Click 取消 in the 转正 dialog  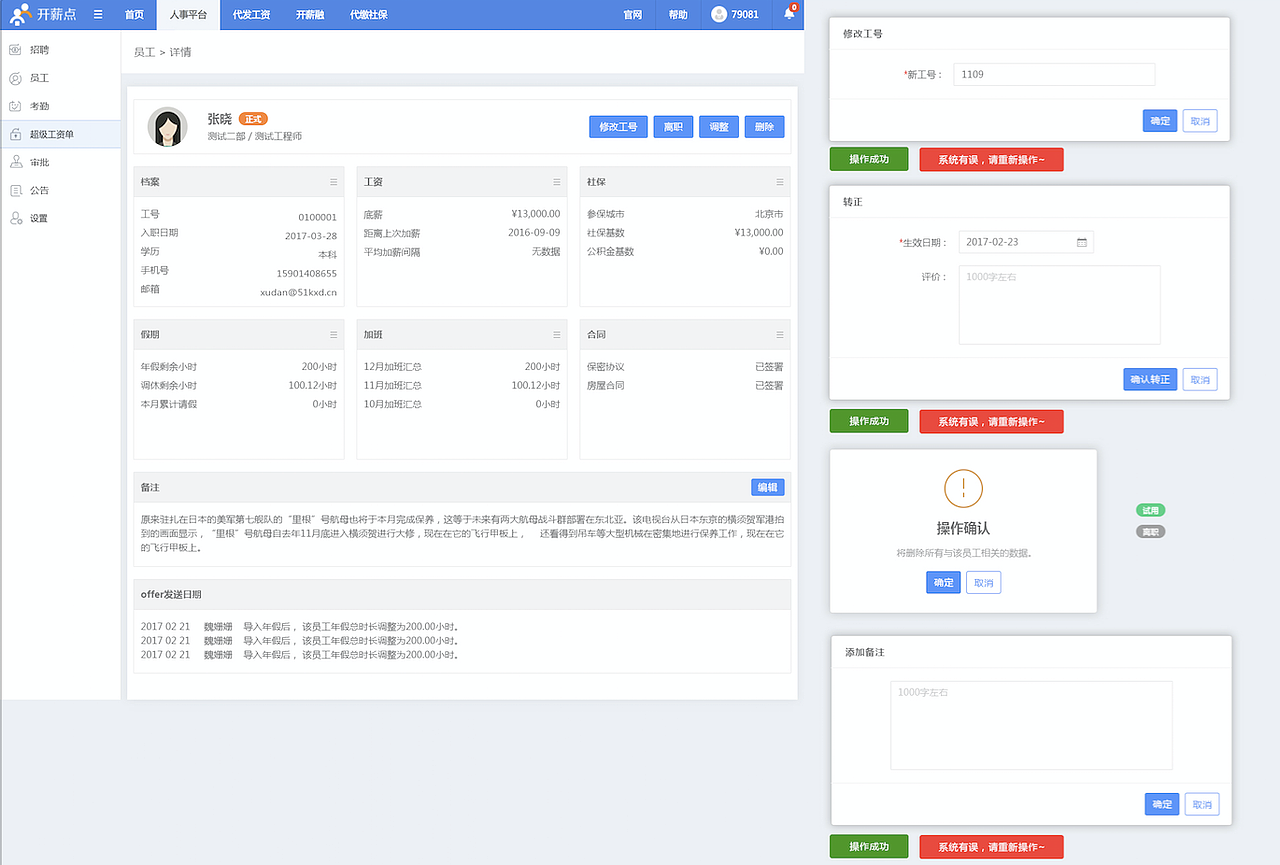(1200, 379)
